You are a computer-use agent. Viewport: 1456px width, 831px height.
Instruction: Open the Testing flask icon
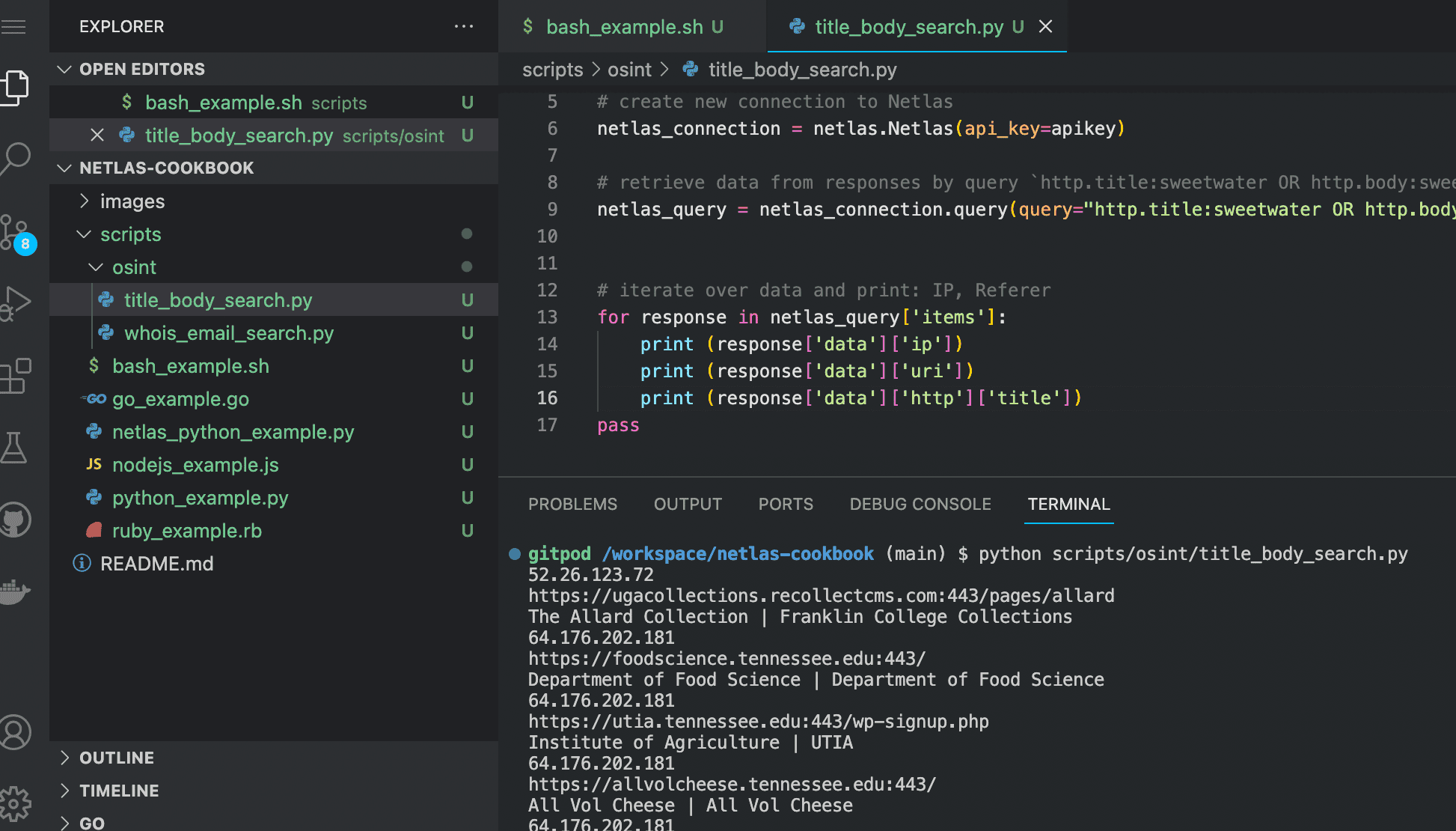(15, 447)
